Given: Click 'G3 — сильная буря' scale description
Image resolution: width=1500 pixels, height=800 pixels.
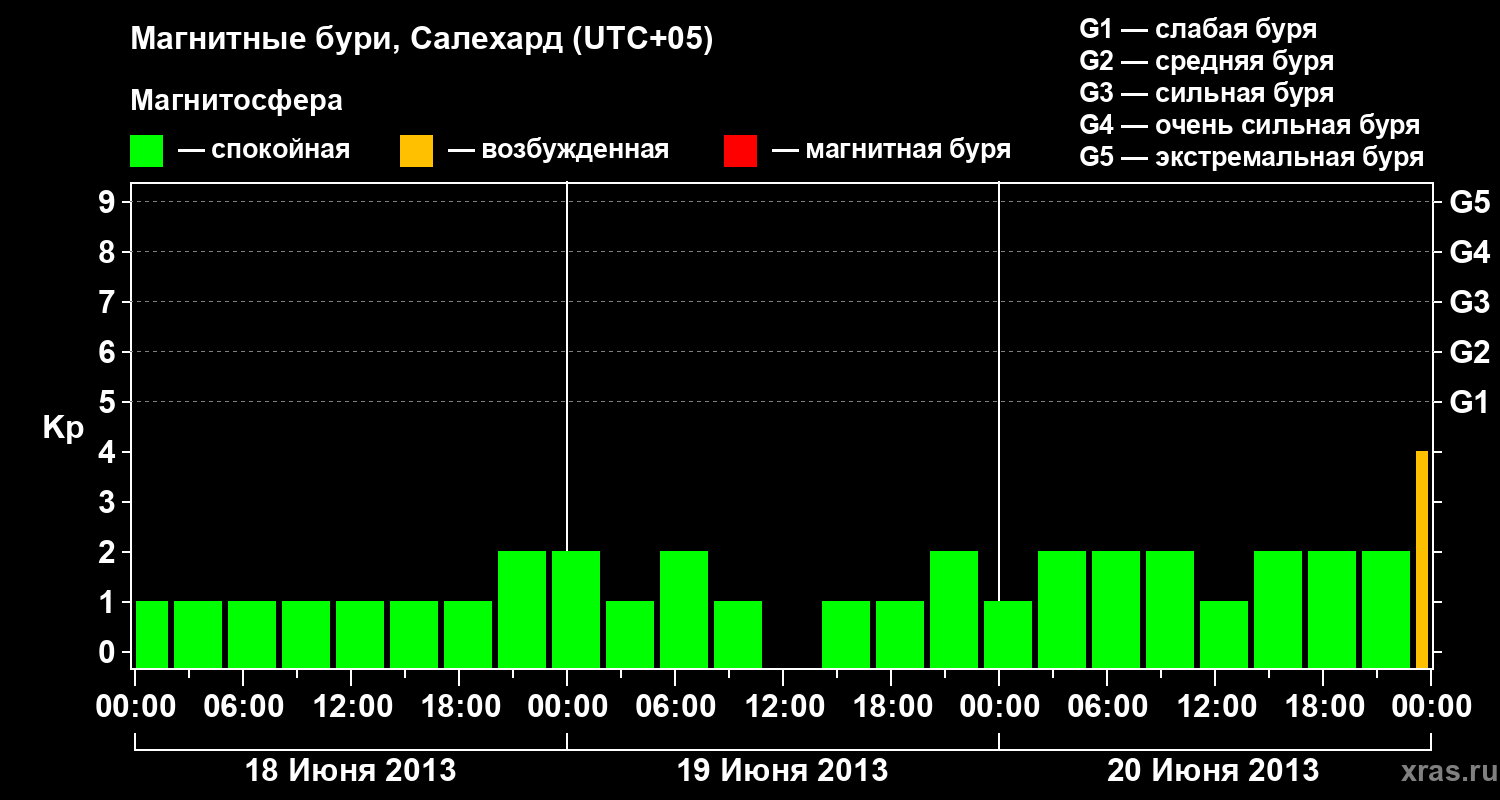Looking at the screenshot, I should 1206,93.
